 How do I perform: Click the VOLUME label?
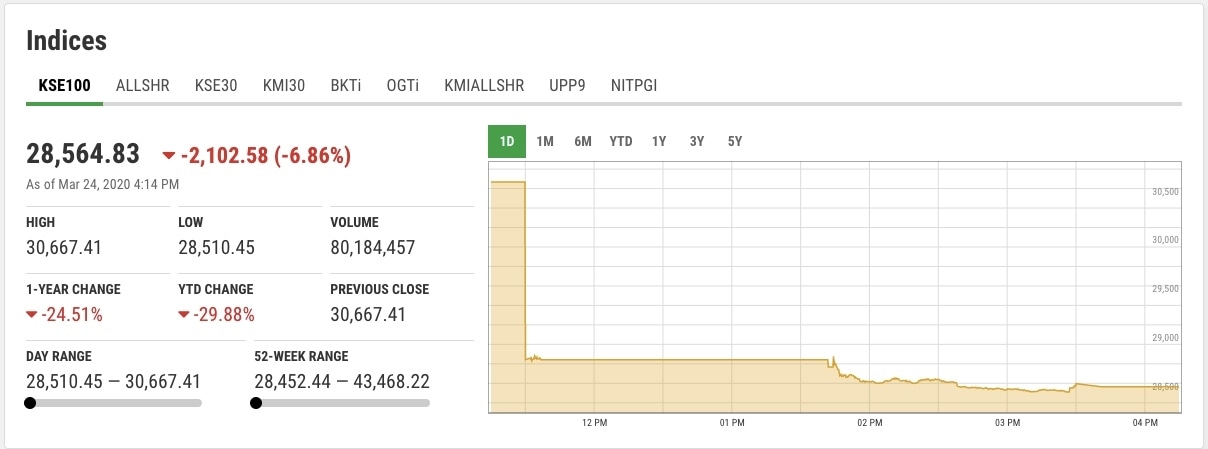[354, 222]
